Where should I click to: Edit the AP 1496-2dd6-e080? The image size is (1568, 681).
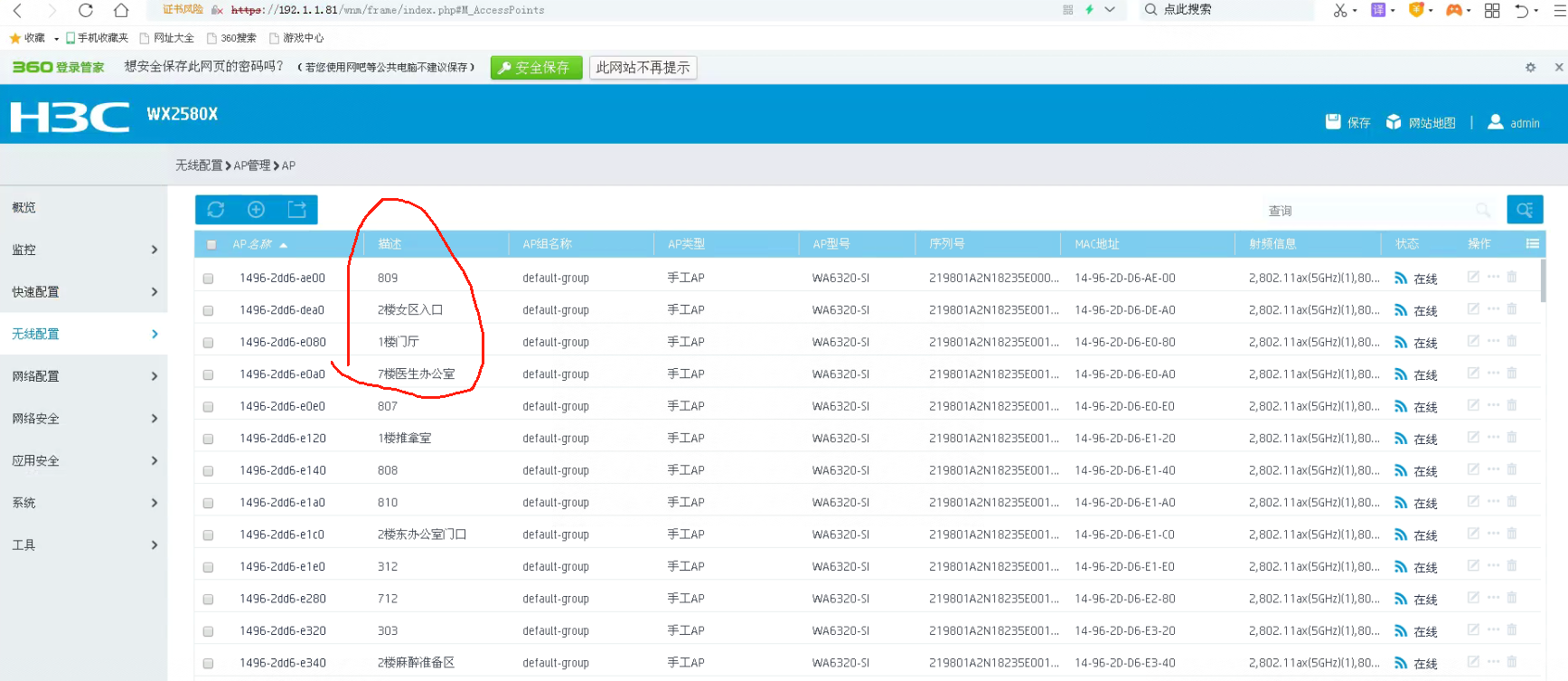[x=1473, y=341]
